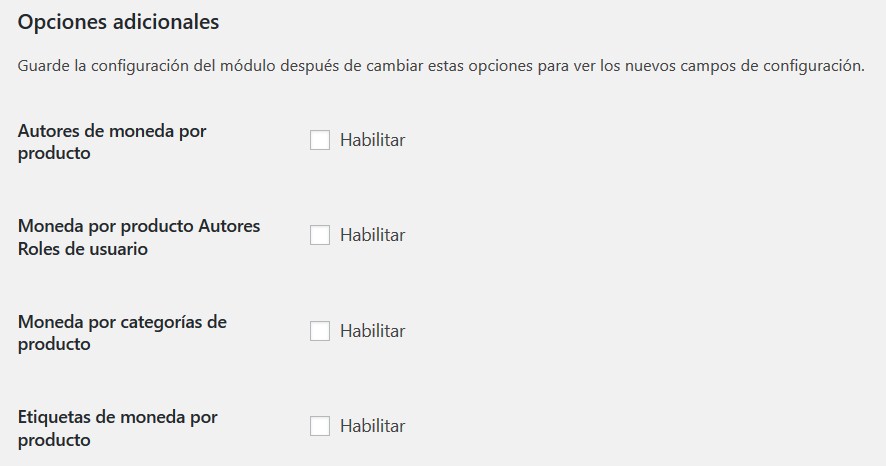Click the word 'Autores' in first option title

click(x=51, y=131)
